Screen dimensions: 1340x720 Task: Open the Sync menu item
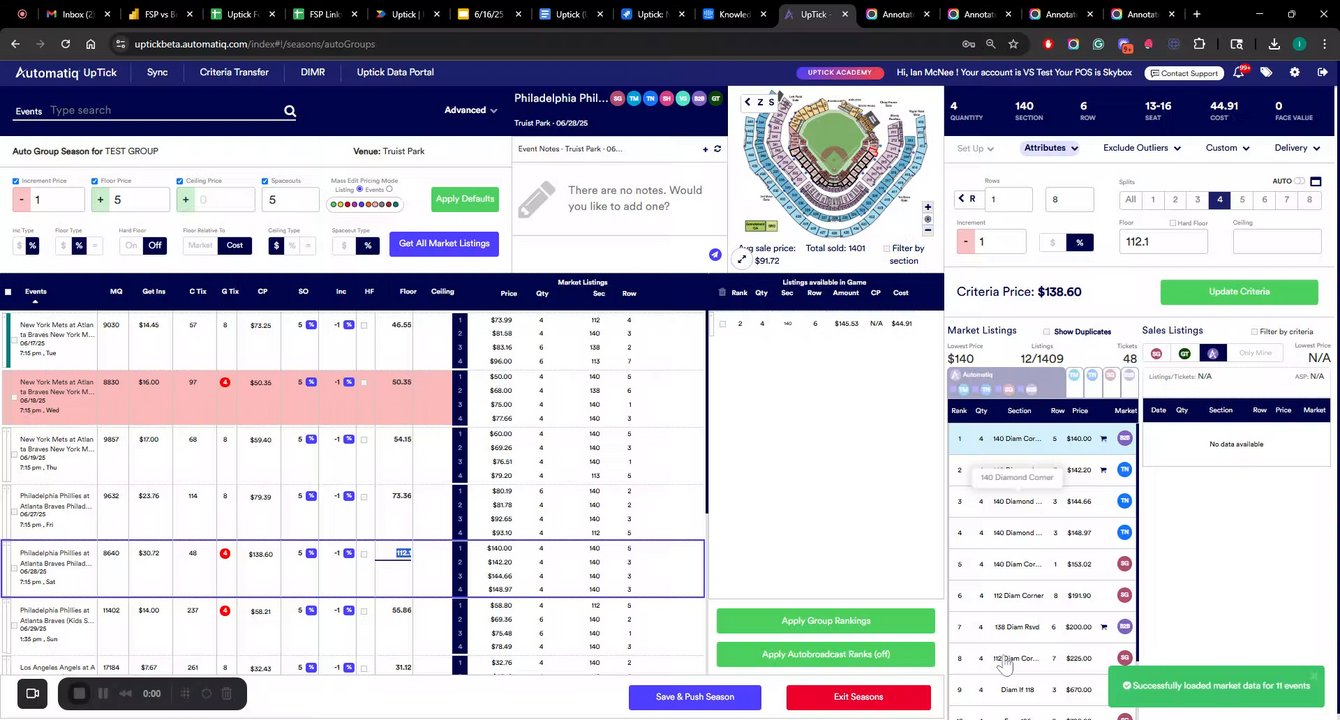pyautogui.click(x=157, y=72)
